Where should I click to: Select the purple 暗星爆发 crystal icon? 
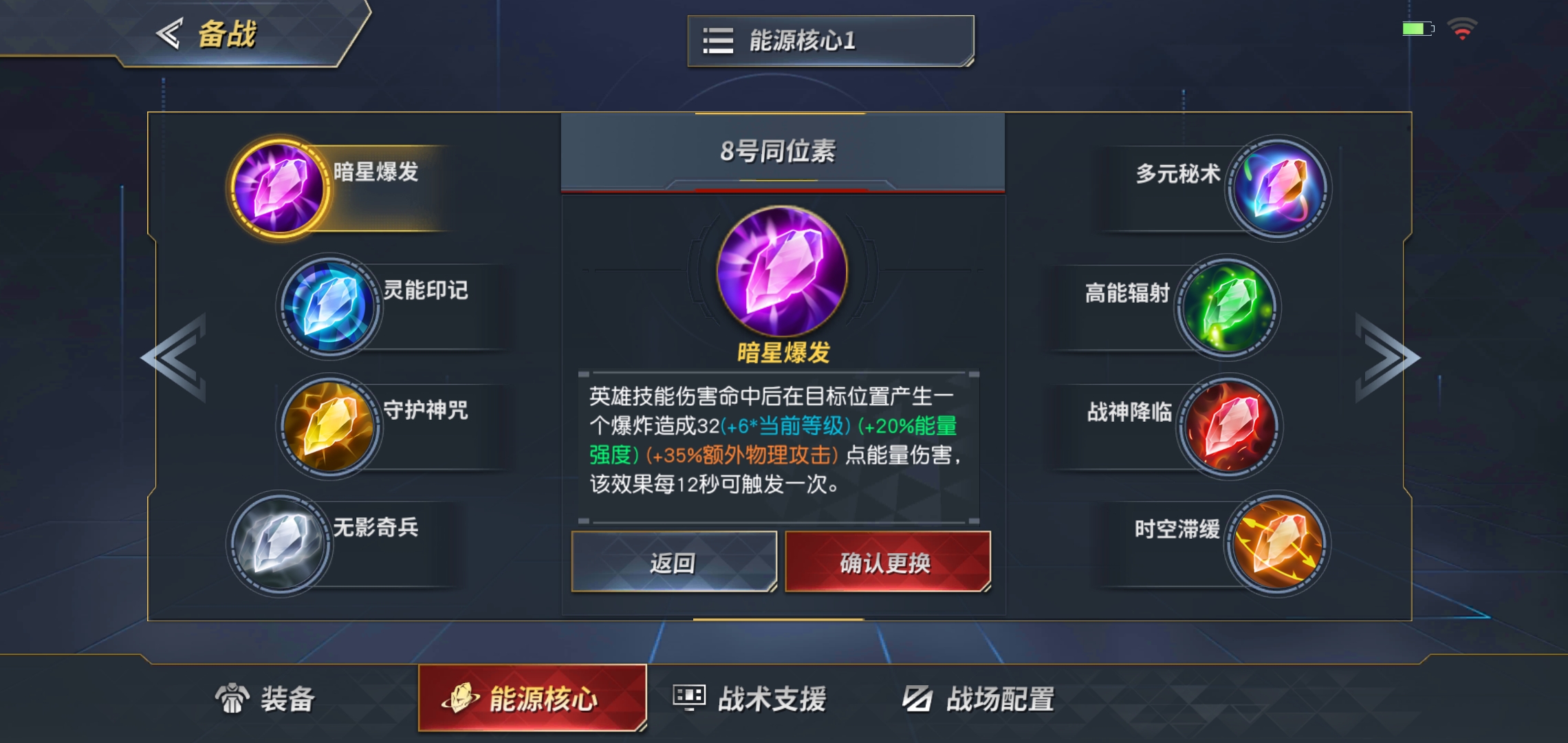[279, 187]
